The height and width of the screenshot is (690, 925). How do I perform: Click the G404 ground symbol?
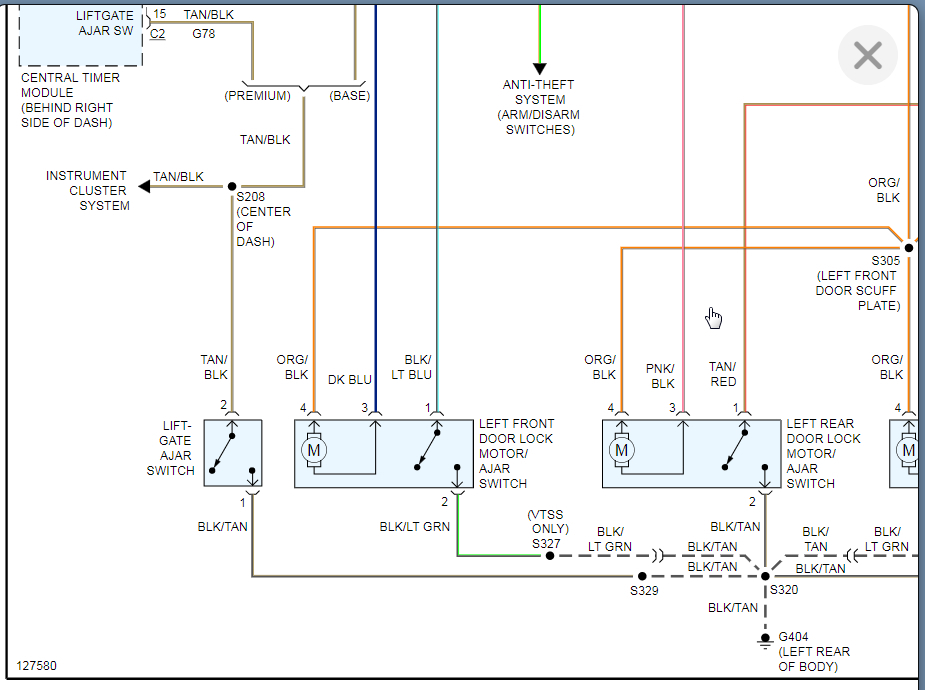click(765, 641)
